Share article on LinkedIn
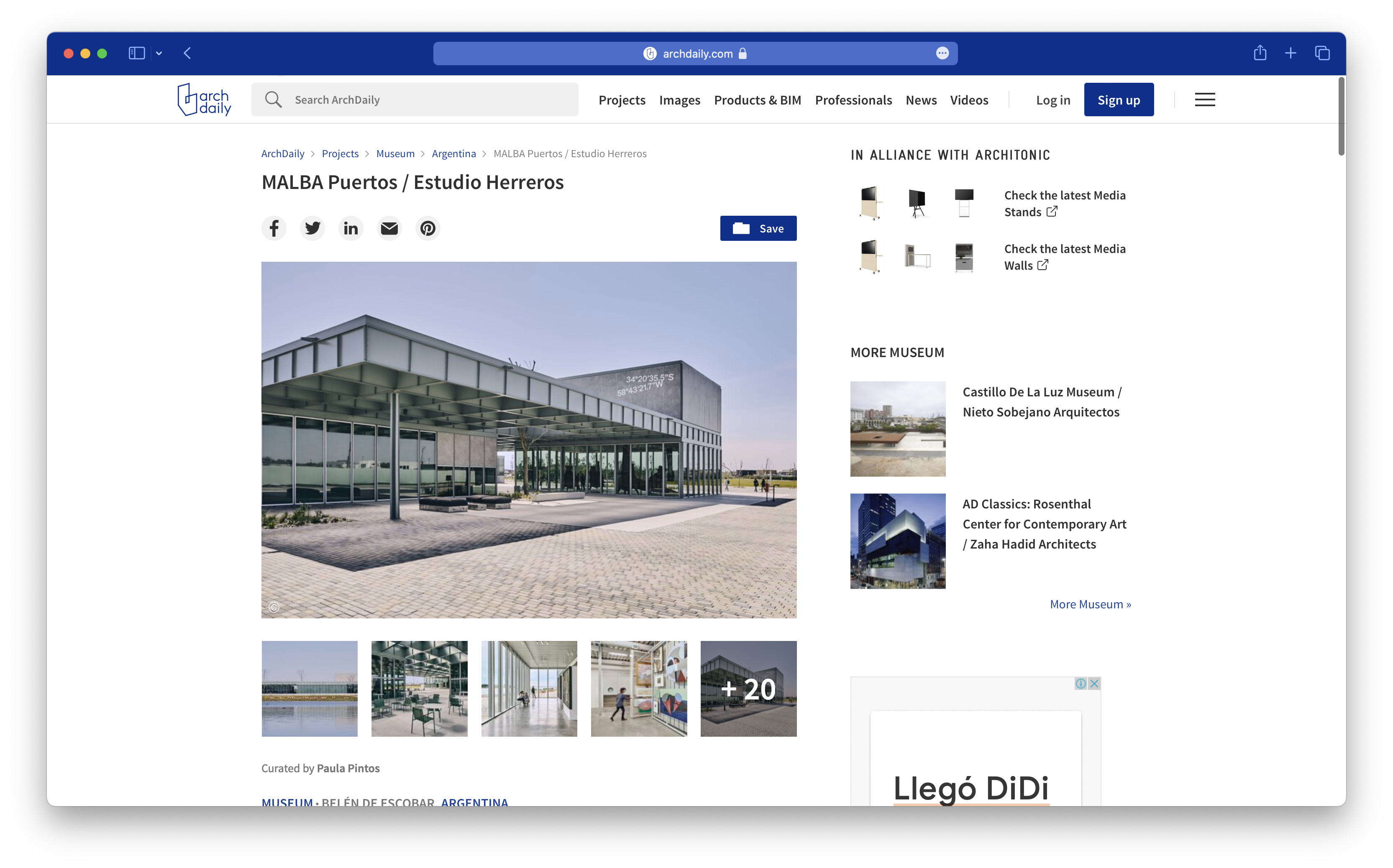The height and width of the screenshot is (868, 1393). click(351, 228)
